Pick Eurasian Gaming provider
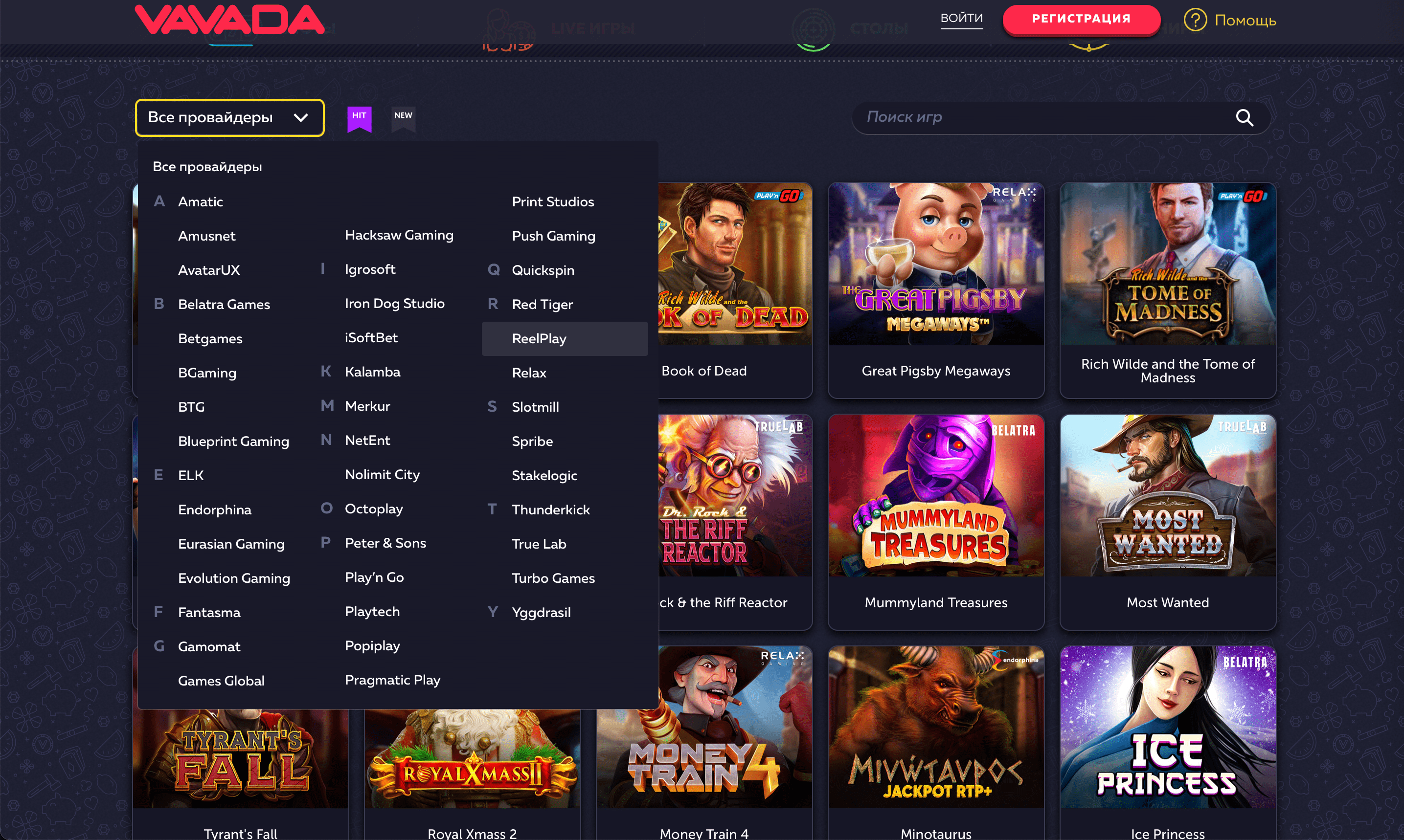 point(231,544)
